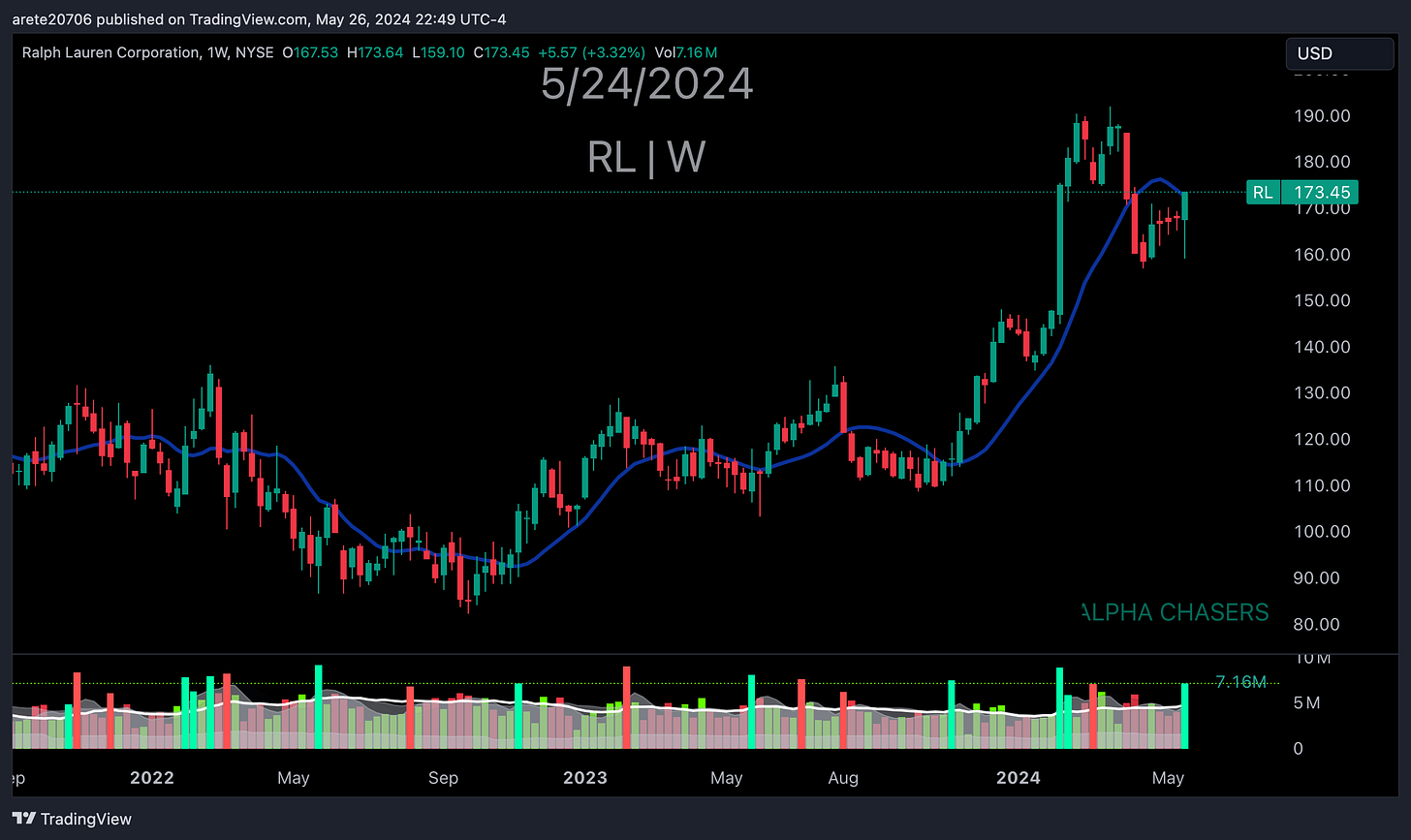Click the 5/24/2024 date annotation
The width and height of the screenshot is (1411, 840).
[x=646, y=84]
